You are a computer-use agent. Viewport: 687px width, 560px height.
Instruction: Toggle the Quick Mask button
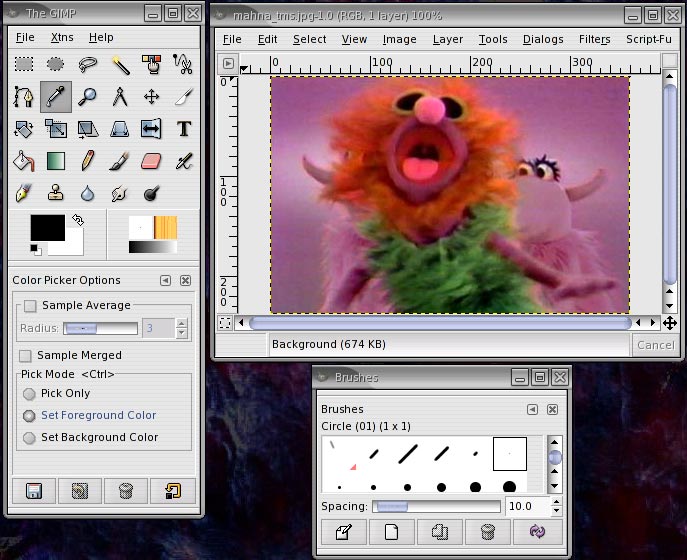click(x=225, y=323)
